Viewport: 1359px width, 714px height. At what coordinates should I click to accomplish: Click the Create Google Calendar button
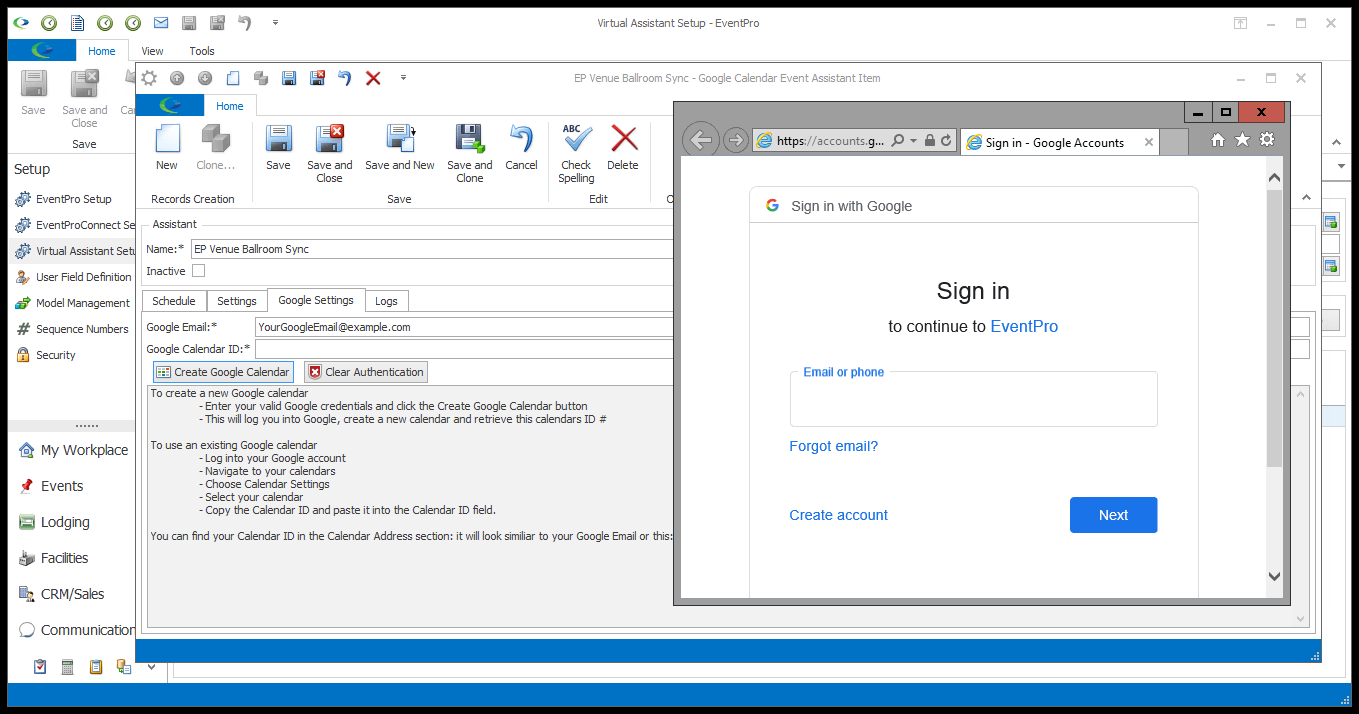(224, 372)
